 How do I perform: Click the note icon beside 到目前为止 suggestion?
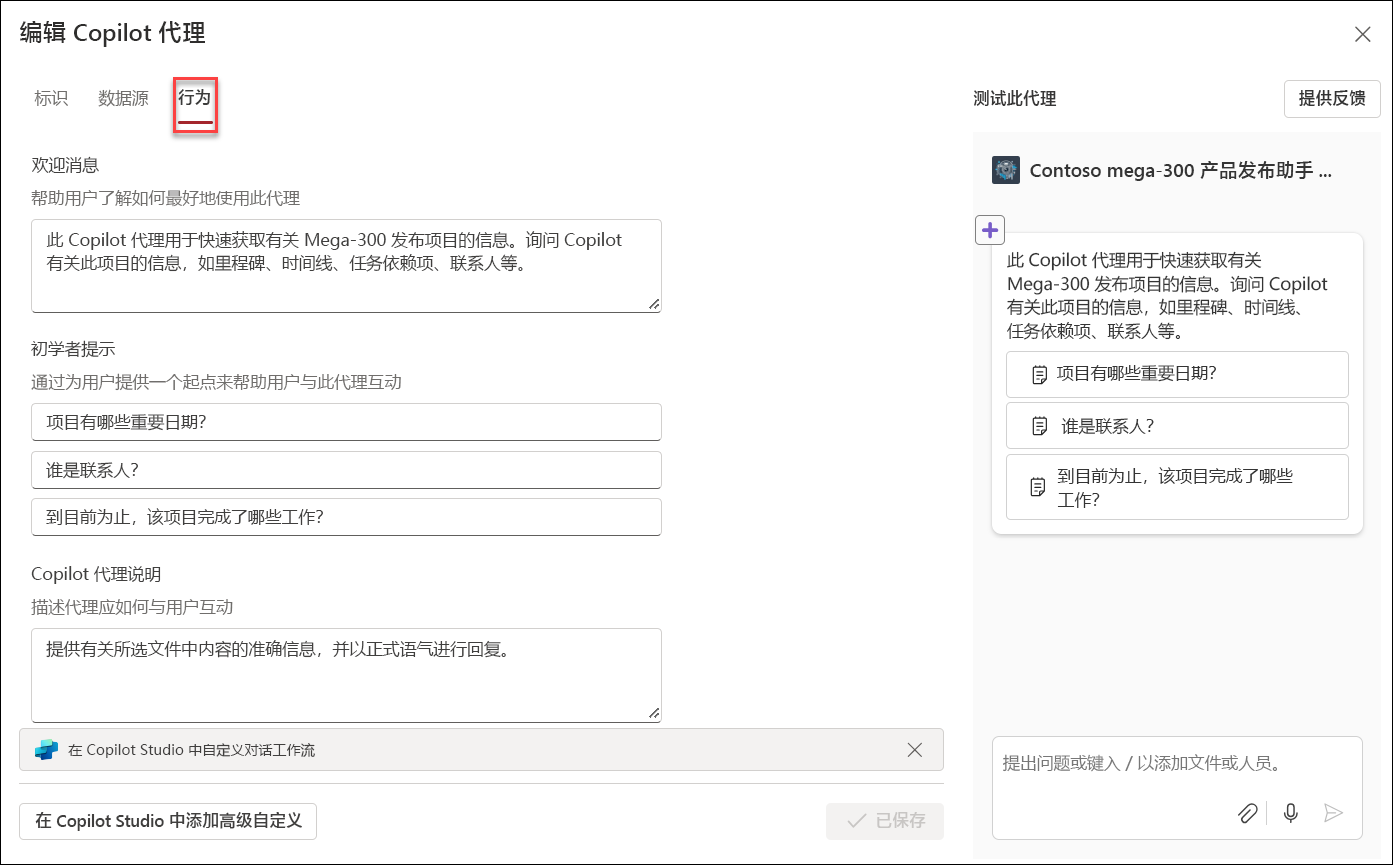1039,488
